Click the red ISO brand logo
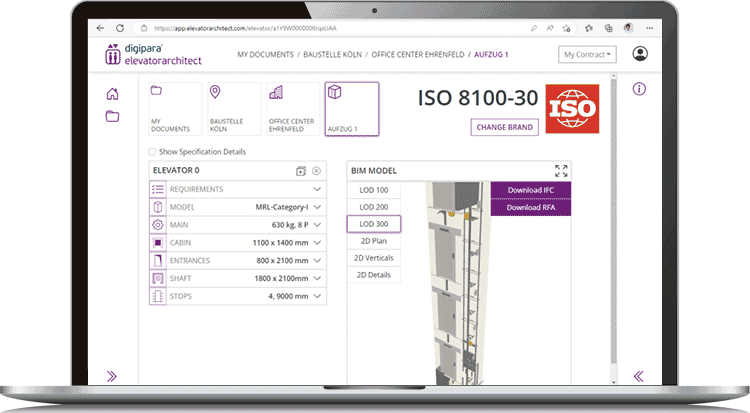 [573, 109]
